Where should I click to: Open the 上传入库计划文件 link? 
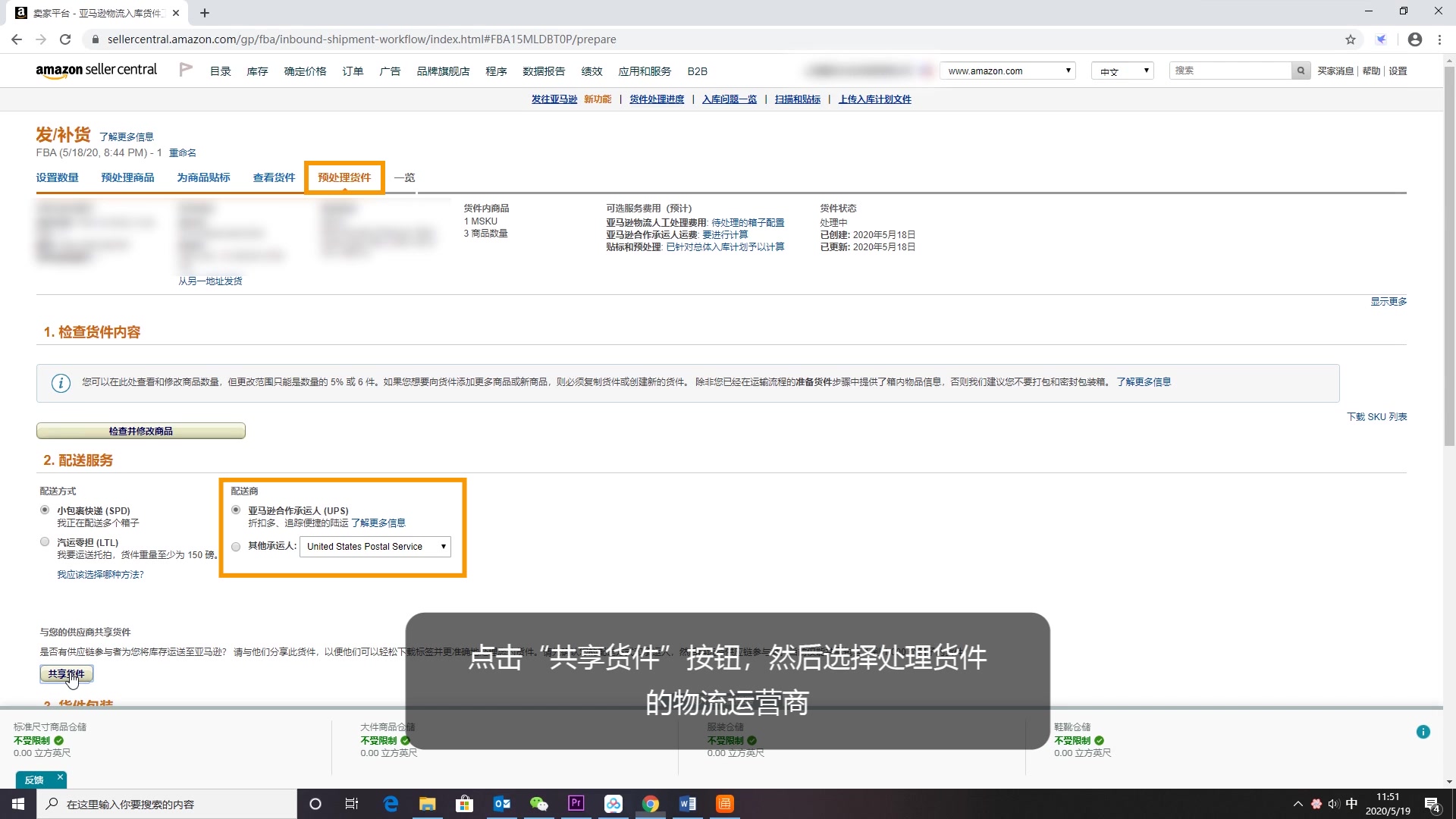(x=874, y=99)
